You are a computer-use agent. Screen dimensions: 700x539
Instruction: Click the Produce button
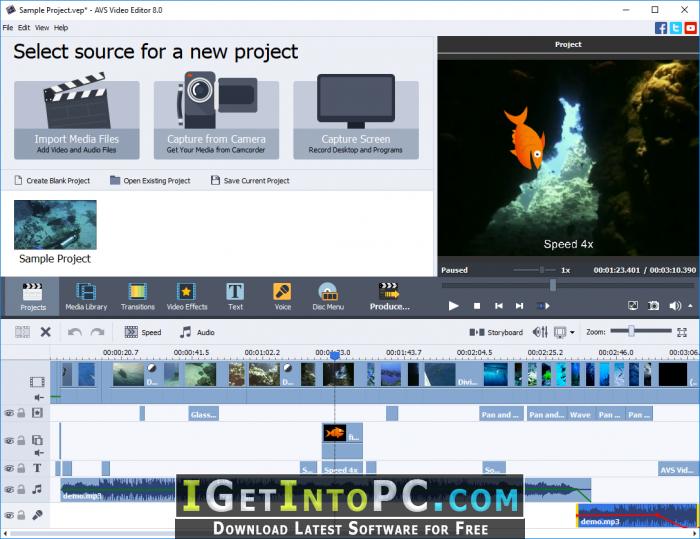(389, 297)
